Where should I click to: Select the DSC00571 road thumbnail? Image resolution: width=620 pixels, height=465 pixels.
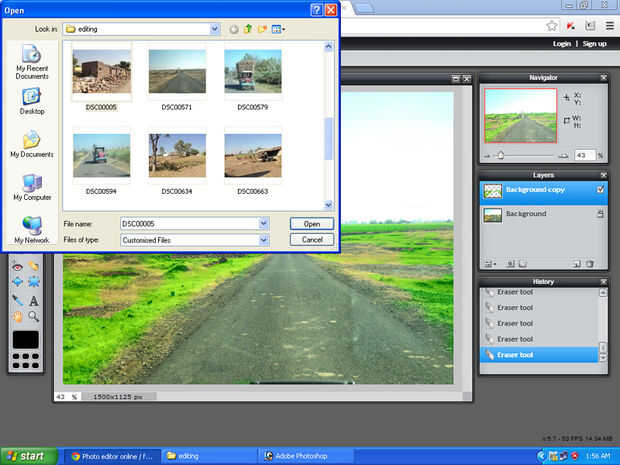point(177,72)
